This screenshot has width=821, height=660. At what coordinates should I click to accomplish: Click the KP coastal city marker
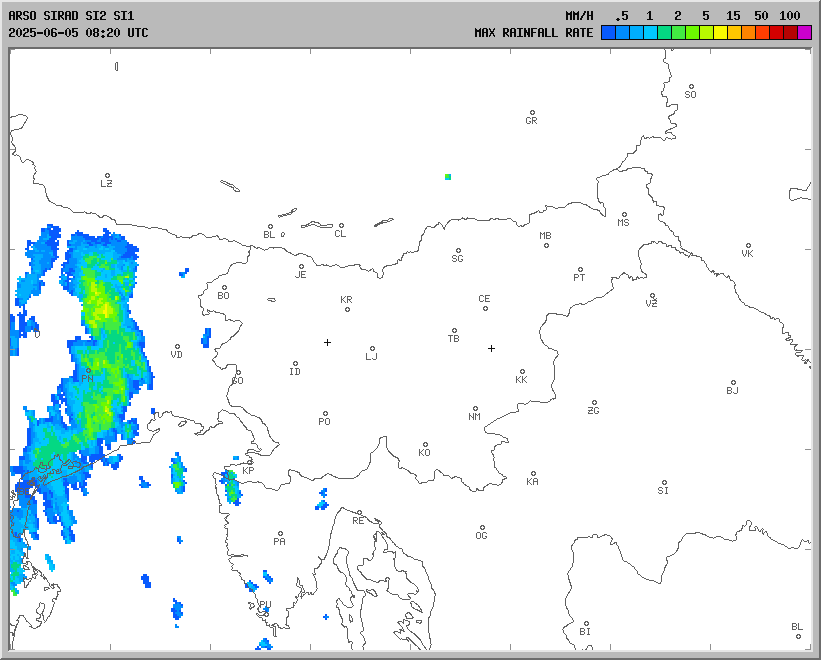[250, 462]
